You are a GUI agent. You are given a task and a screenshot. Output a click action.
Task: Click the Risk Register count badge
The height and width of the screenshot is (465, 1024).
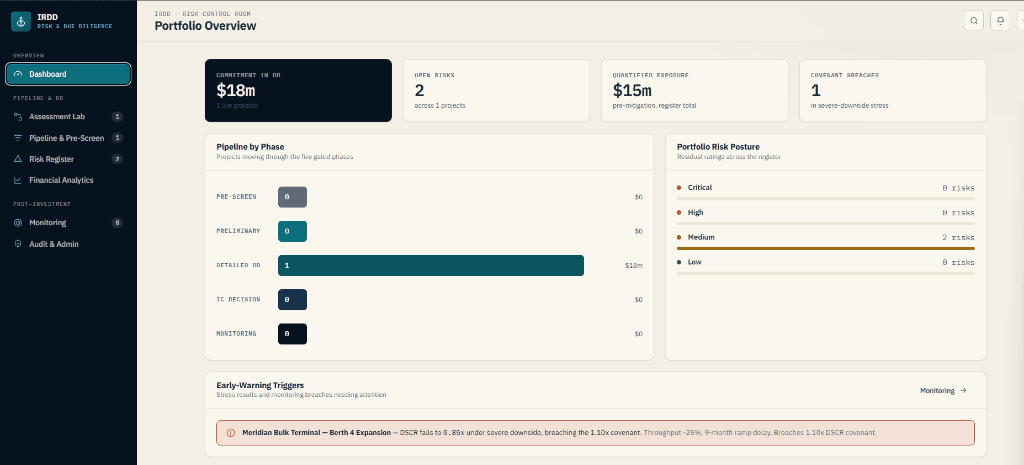[117, 159]
